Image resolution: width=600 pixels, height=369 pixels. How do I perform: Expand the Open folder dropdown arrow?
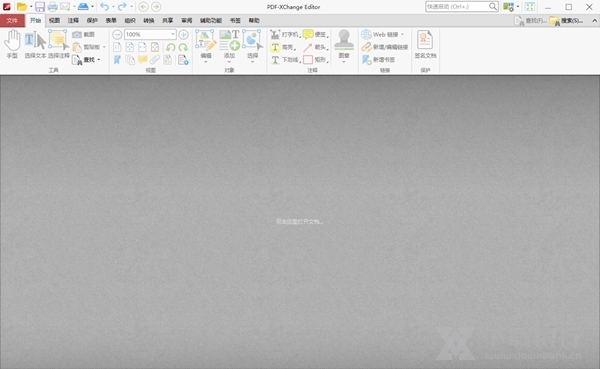31,7
